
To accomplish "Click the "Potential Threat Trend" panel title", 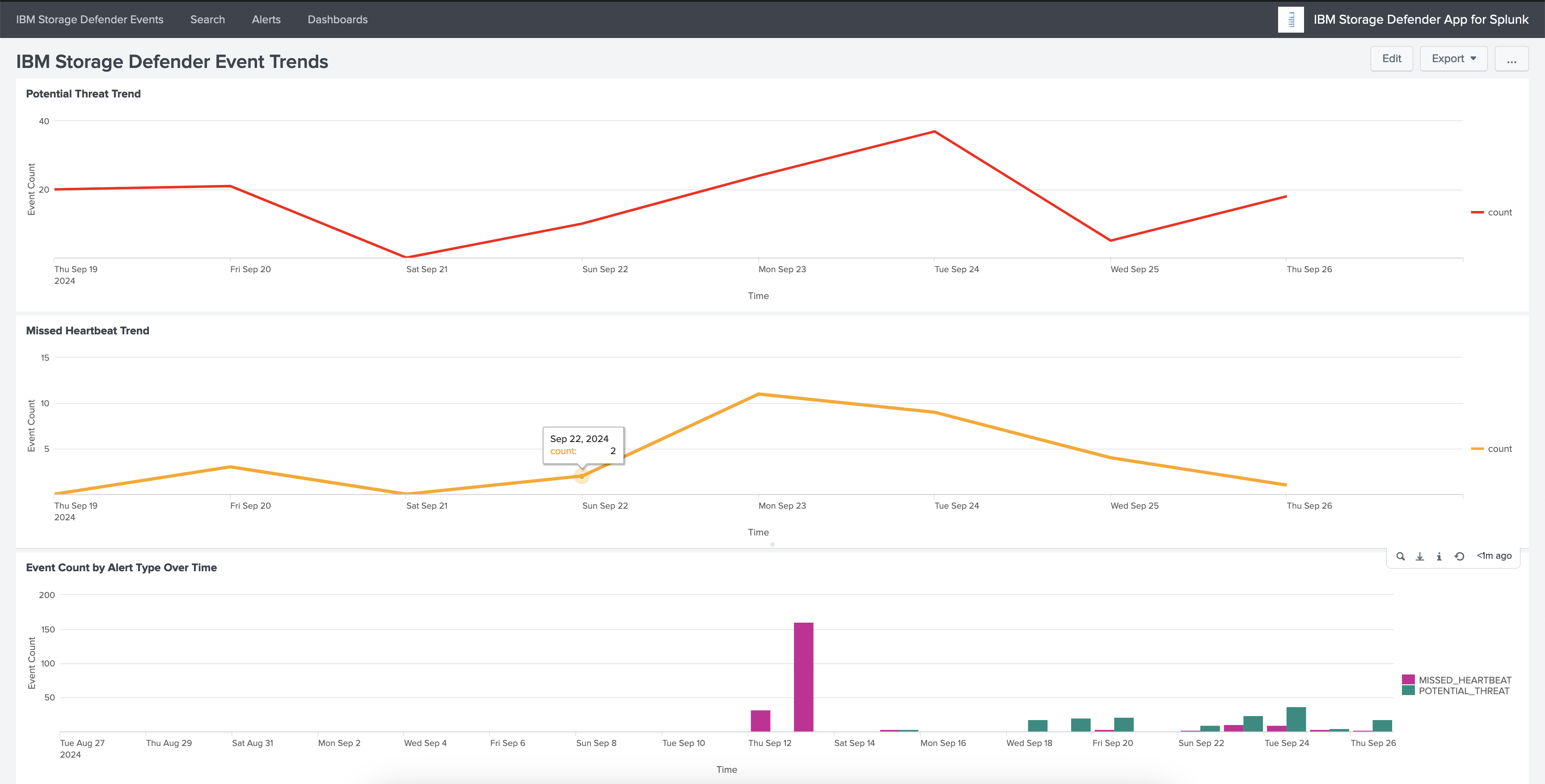I will point(83,93).
